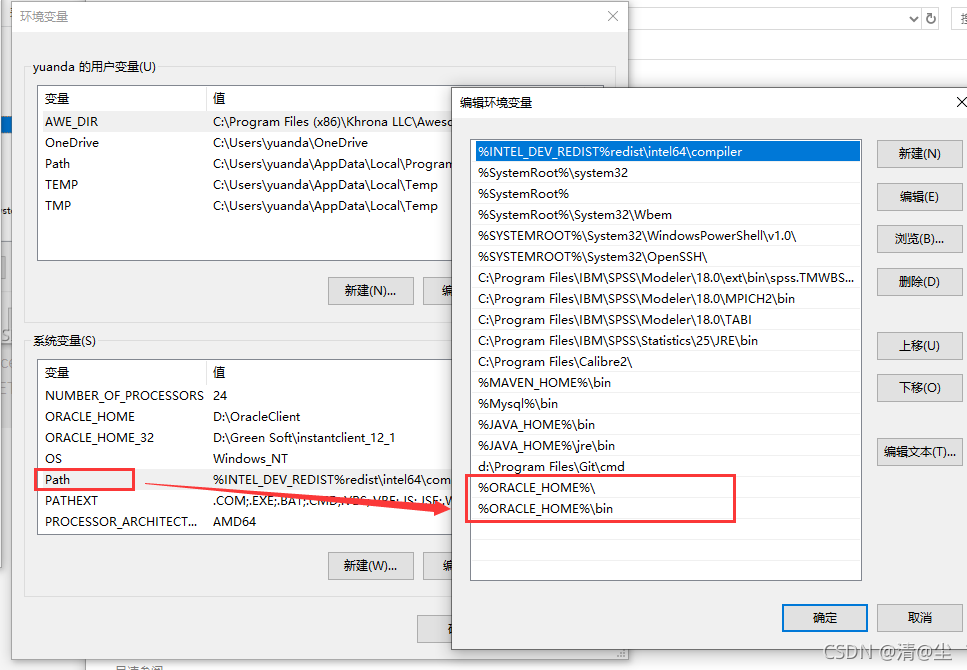Click 新建(N) in the edit variable dialog
This screenshot has height=670, width=967.
click(x=919, y=154)
